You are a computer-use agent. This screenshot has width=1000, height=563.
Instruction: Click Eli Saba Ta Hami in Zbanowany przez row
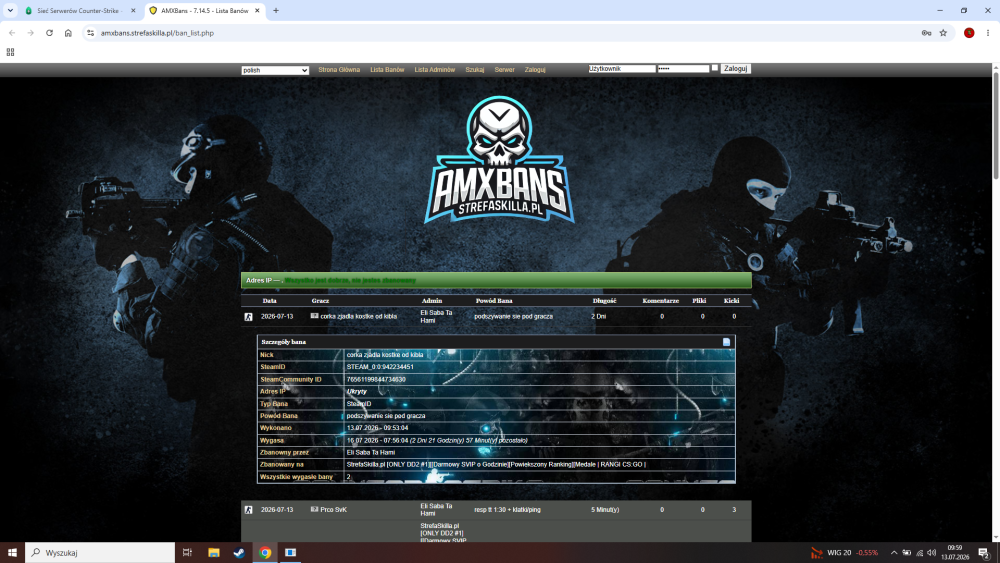pos(371,453)
